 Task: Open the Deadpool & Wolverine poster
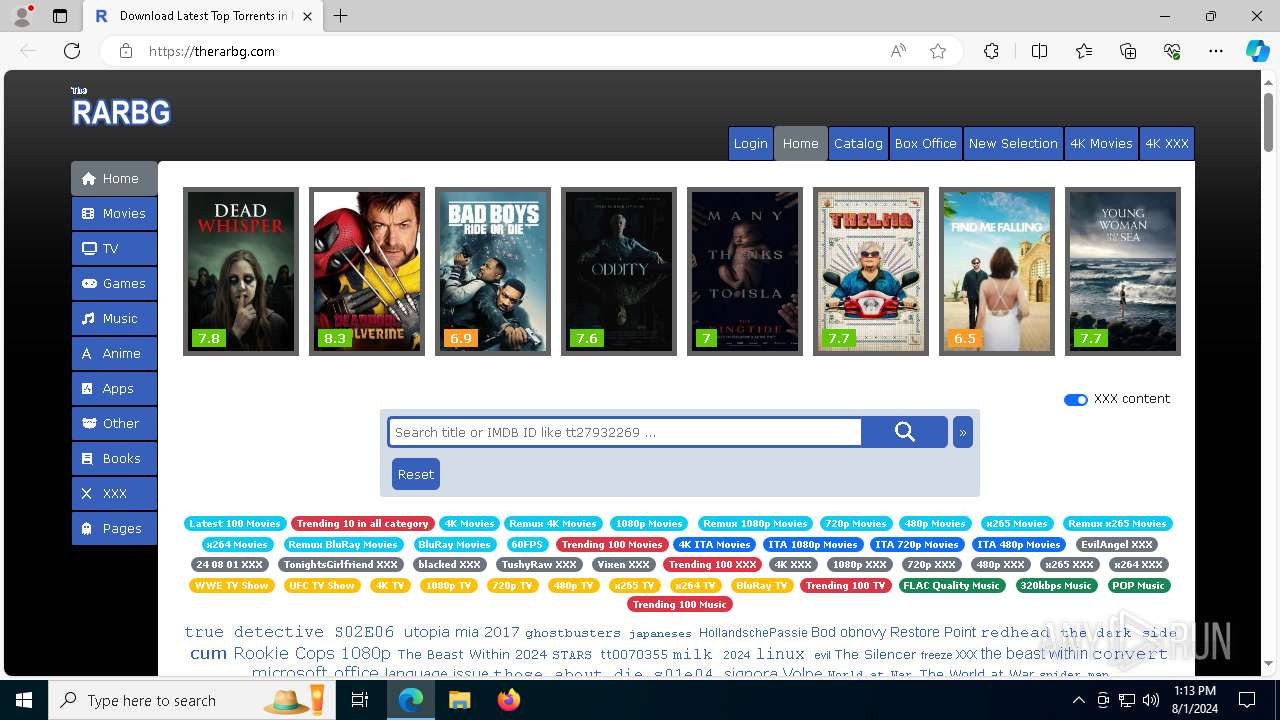point(367,271)
